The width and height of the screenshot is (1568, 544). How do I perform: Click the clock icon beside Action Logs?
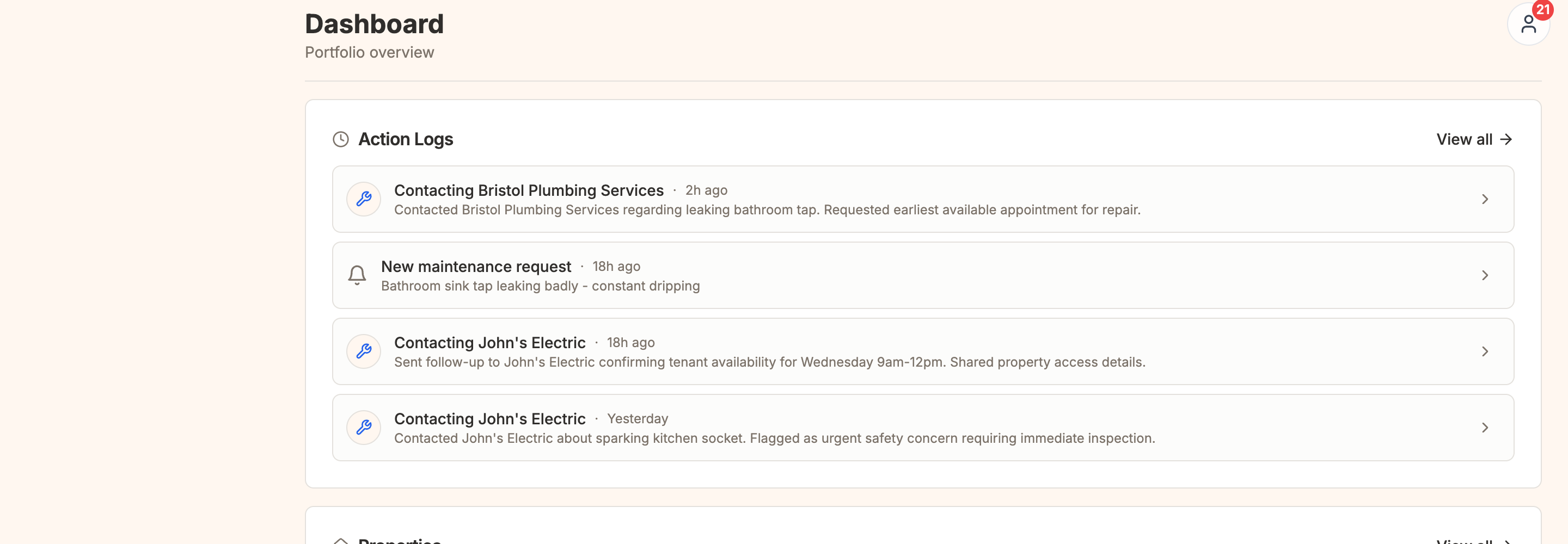tap(340, 139)
